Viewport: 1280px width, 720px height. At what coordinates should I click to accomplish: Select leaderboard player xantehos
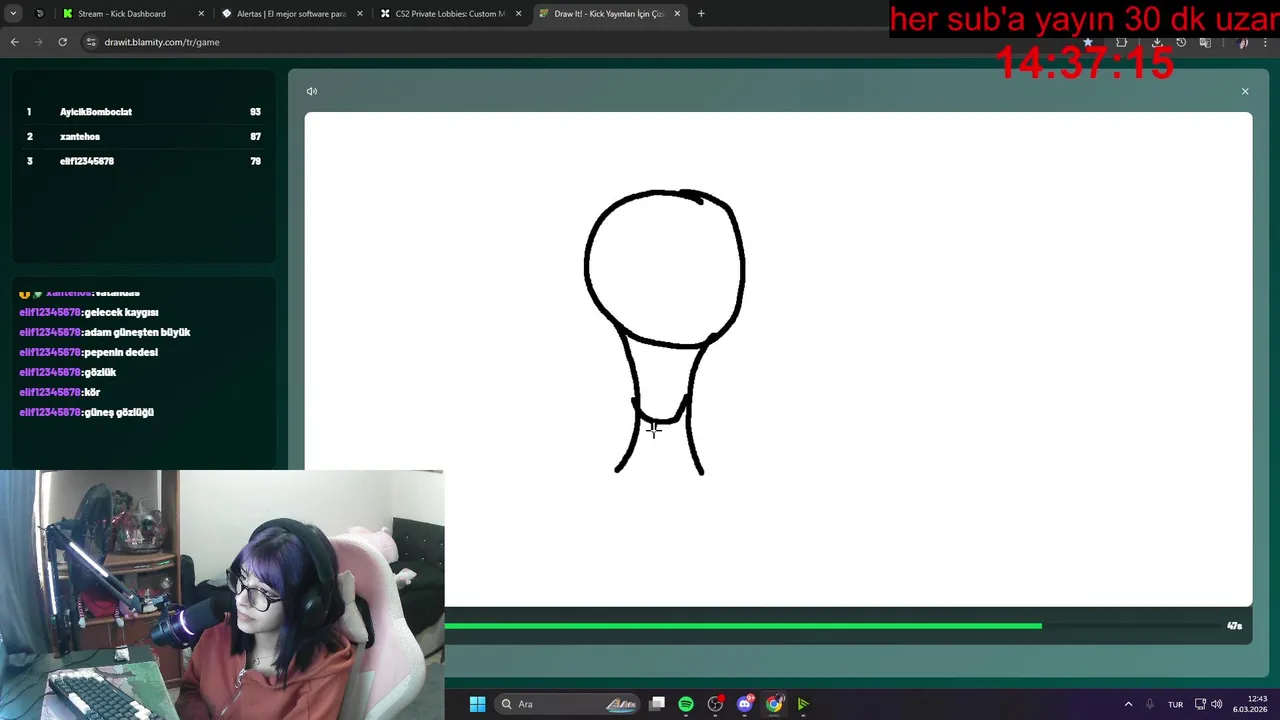[x=80, y=136]
